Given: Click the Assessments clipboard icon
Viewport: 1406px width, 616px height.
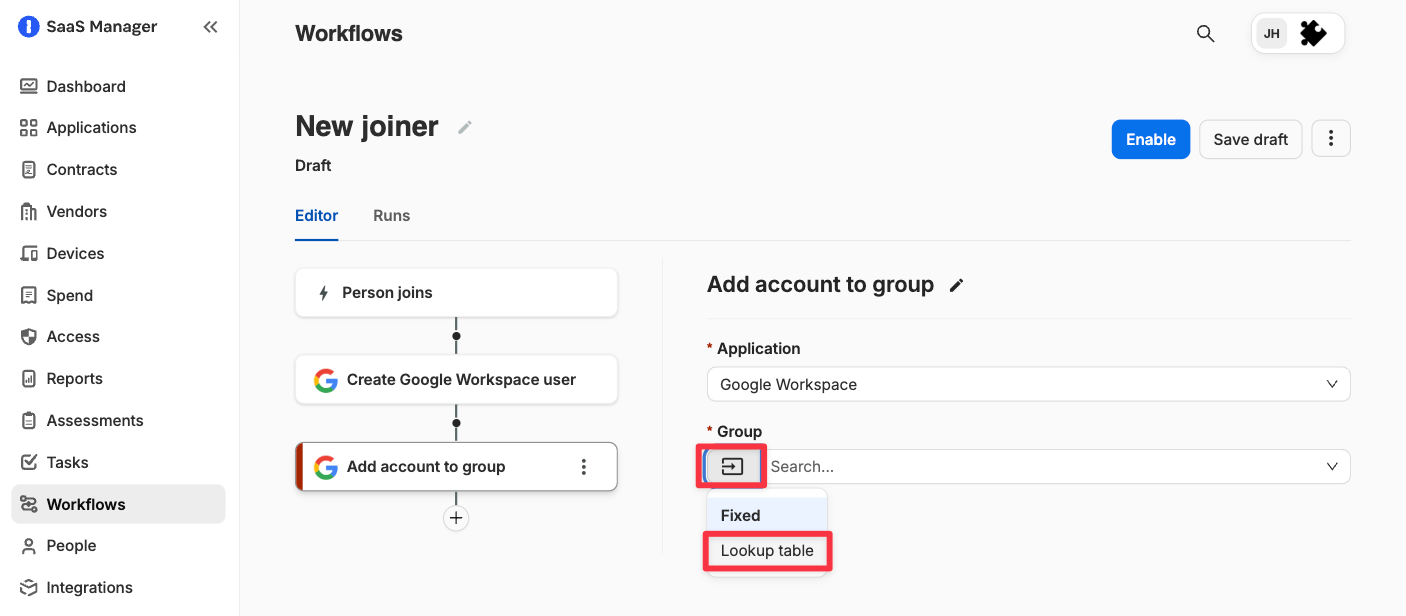Looking at the screenshot, I should [x=29, y=420].
